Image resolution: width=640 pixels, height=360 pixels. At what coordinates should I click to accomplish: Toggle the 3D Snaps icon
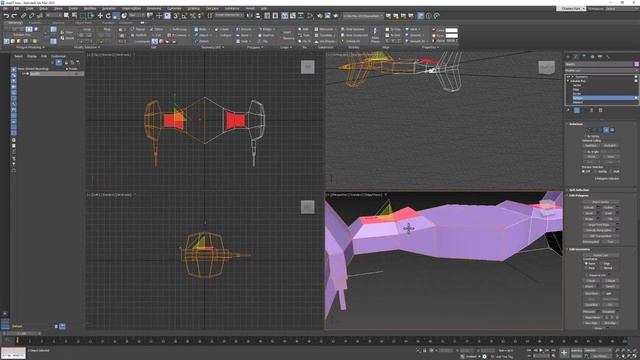(x=176, y=16)
